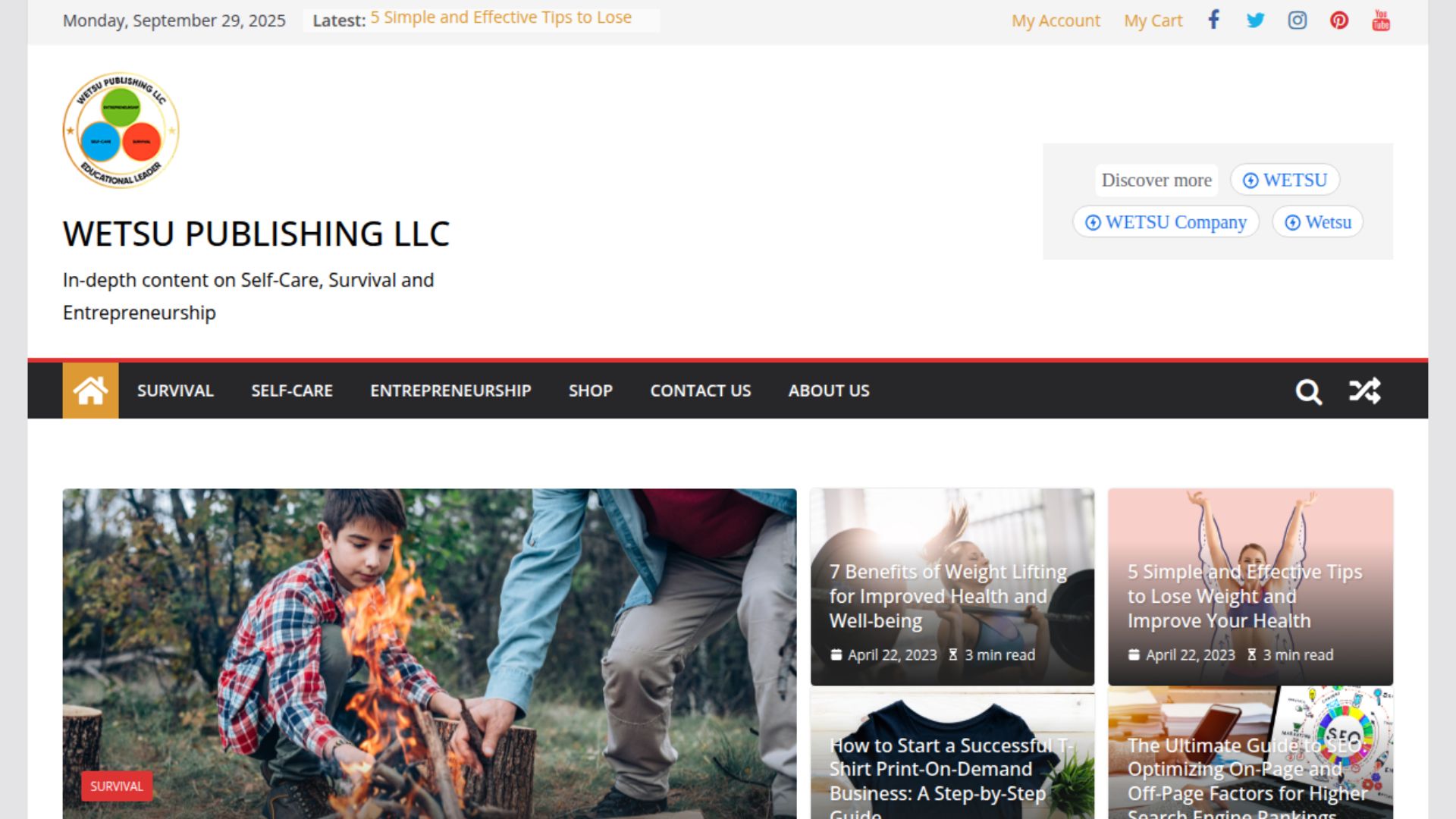Click the WETSU Company suggestion chip
Image resolution: width=1456 pixels, height=819 pixels.
click(1166, 222)
